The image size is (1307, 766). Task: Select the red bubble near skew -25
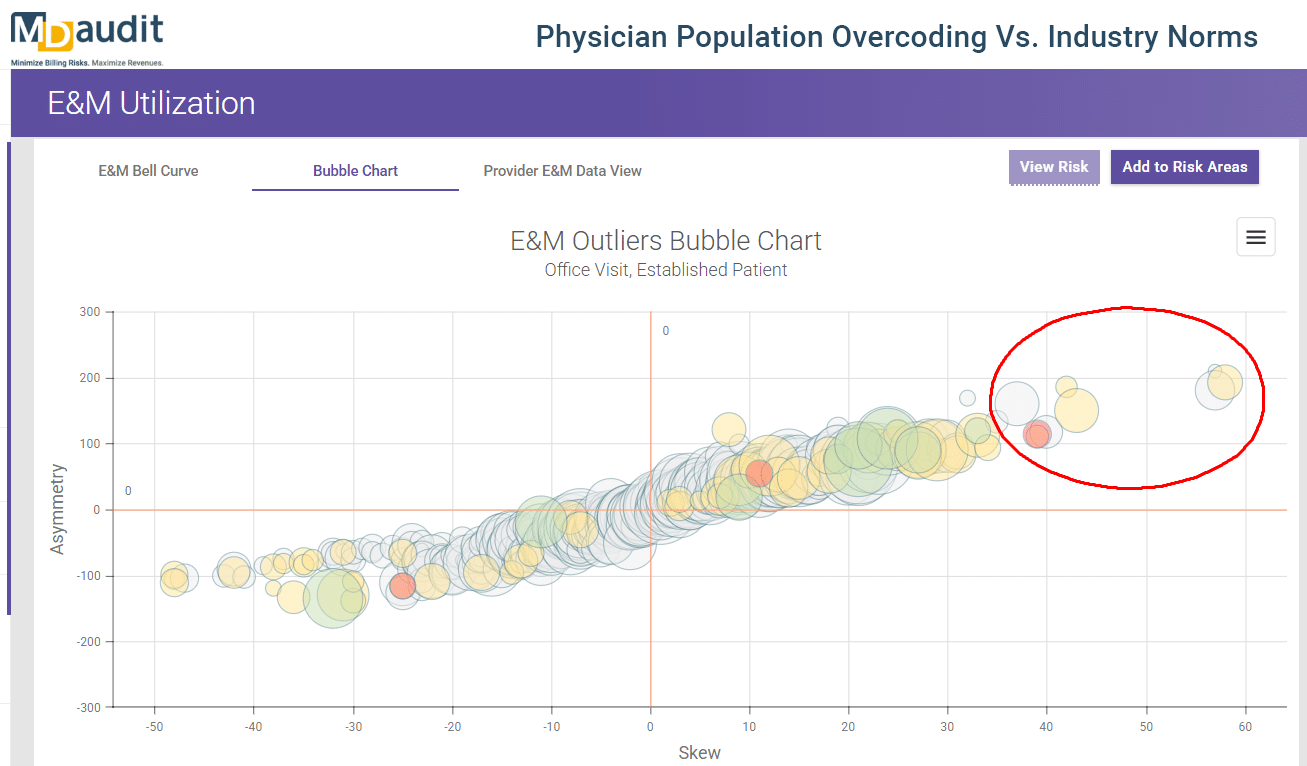point(402,585)
